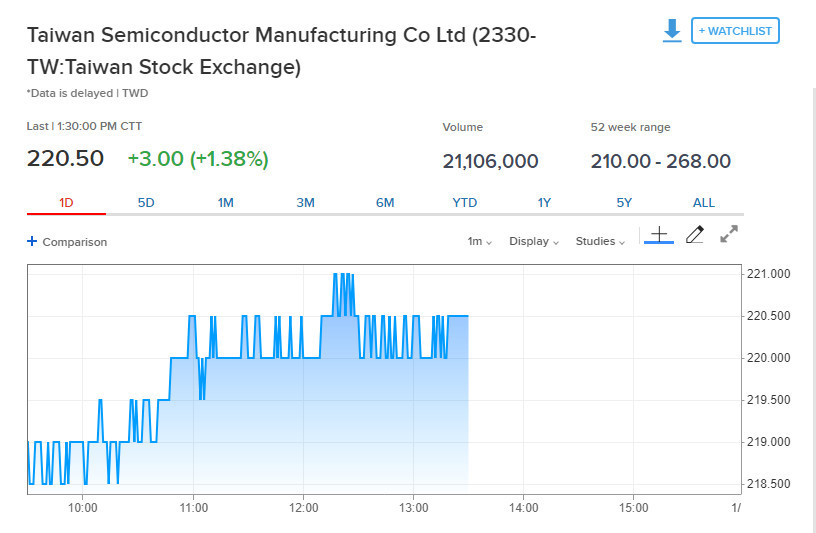Viewport: 816px width, 533px height.
Task: Click the 14:00 time axis label
Action: point(524,507)
